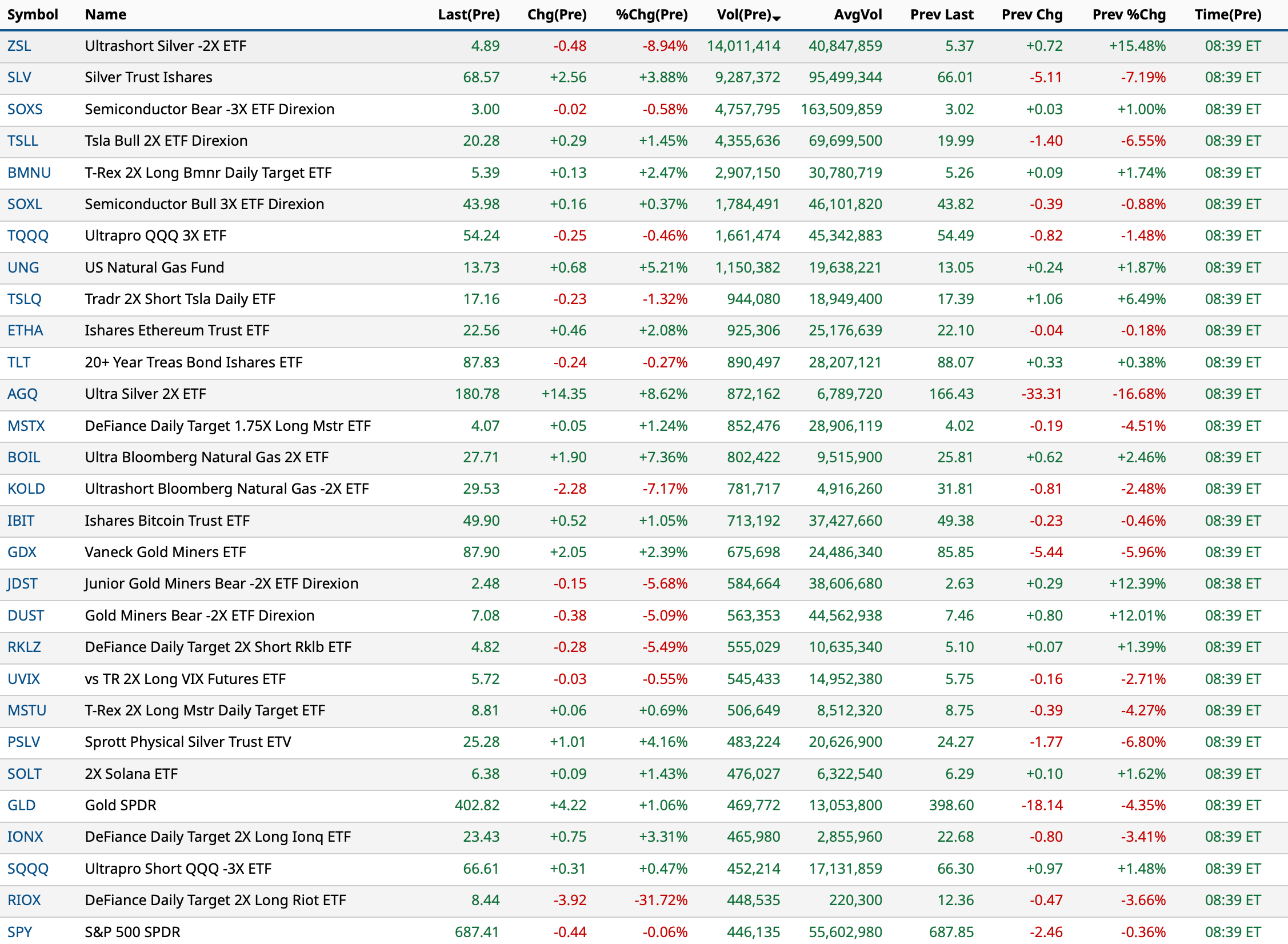Viewport: 1288px width, 944px height.
Task: Click the Prev %Chg column header
Action: (x=1129, y=15)
